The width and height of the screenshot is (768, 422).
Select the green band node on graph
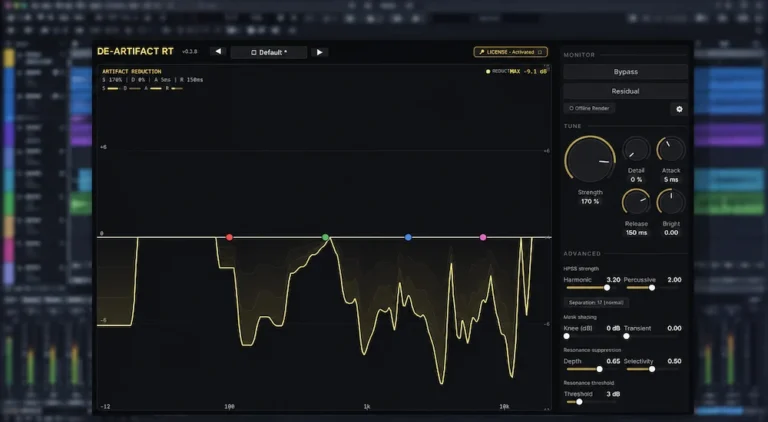point(325,237)
